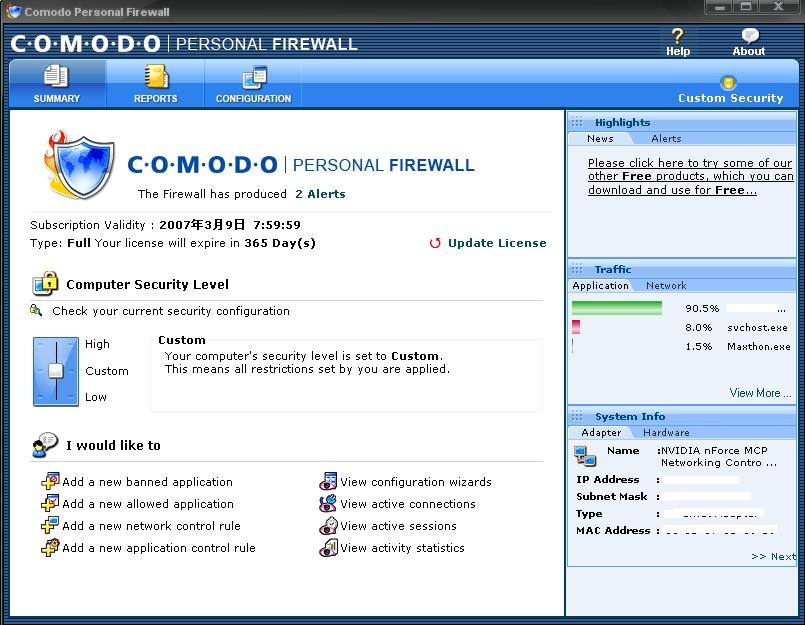This screenshot has height=625, width=805.
Task: Click the Custom Security label in header
Action: coord(731,98)
